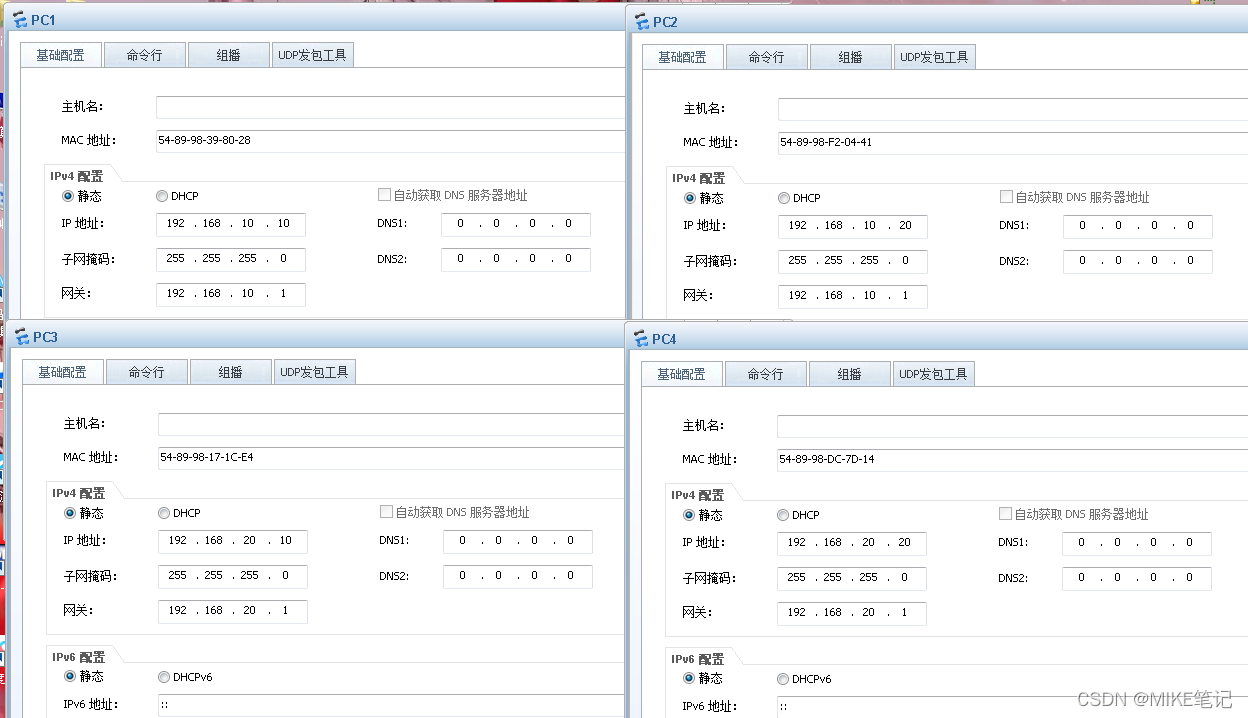Select IPv6 静态 radio in PC4
This screenshot has height=718, width=1248.
(689, 679)
